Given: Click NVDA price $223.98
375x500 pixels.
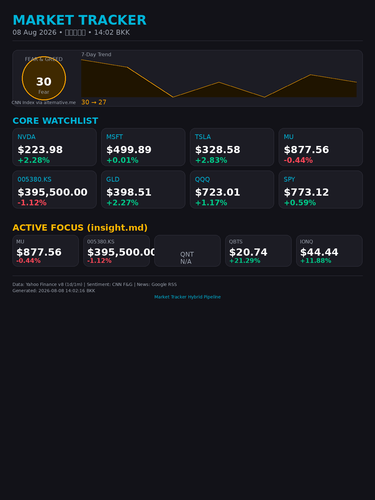Looking at the screenshot, I should (x=40, y=150).
